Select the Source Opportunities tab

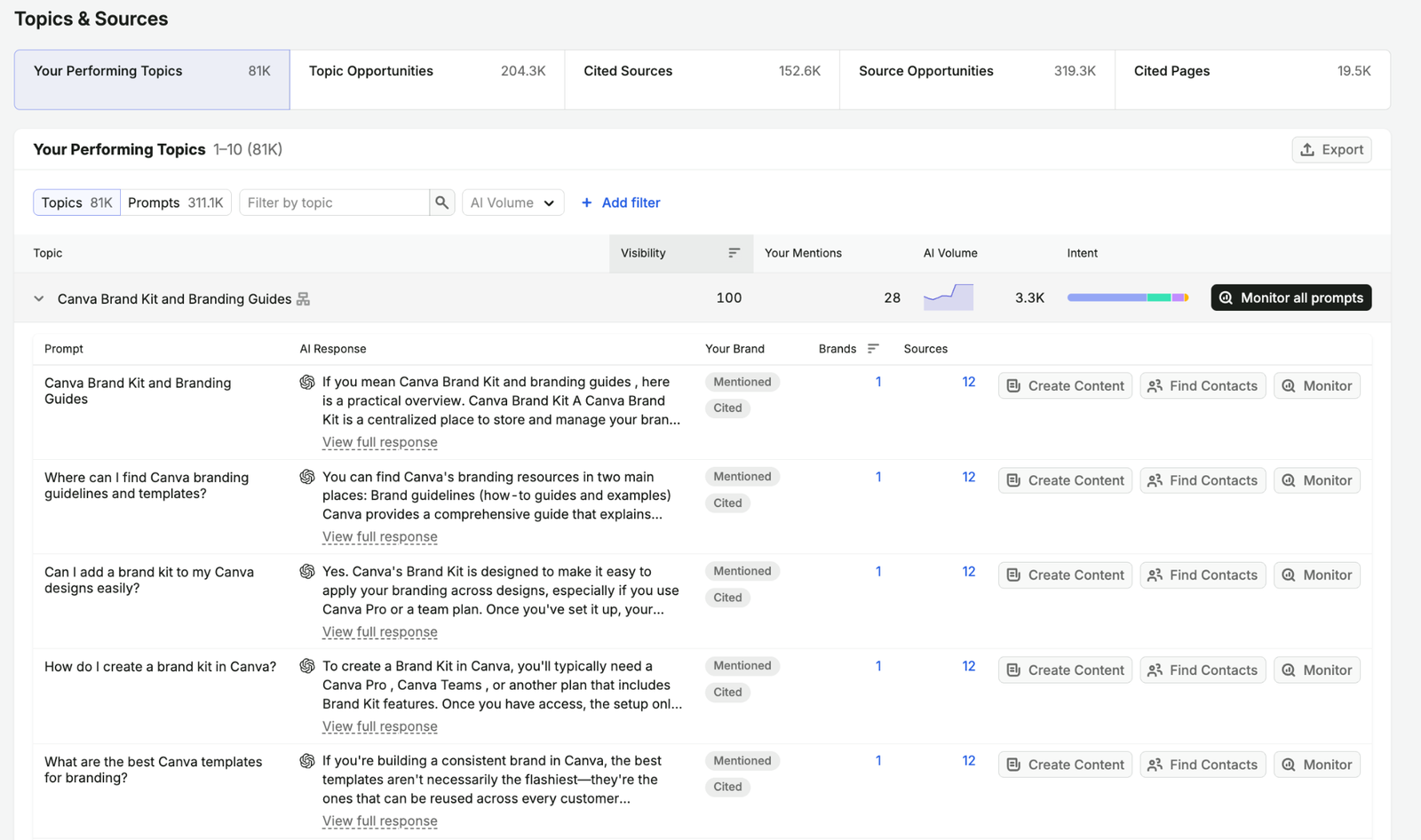tap(977, 80)
